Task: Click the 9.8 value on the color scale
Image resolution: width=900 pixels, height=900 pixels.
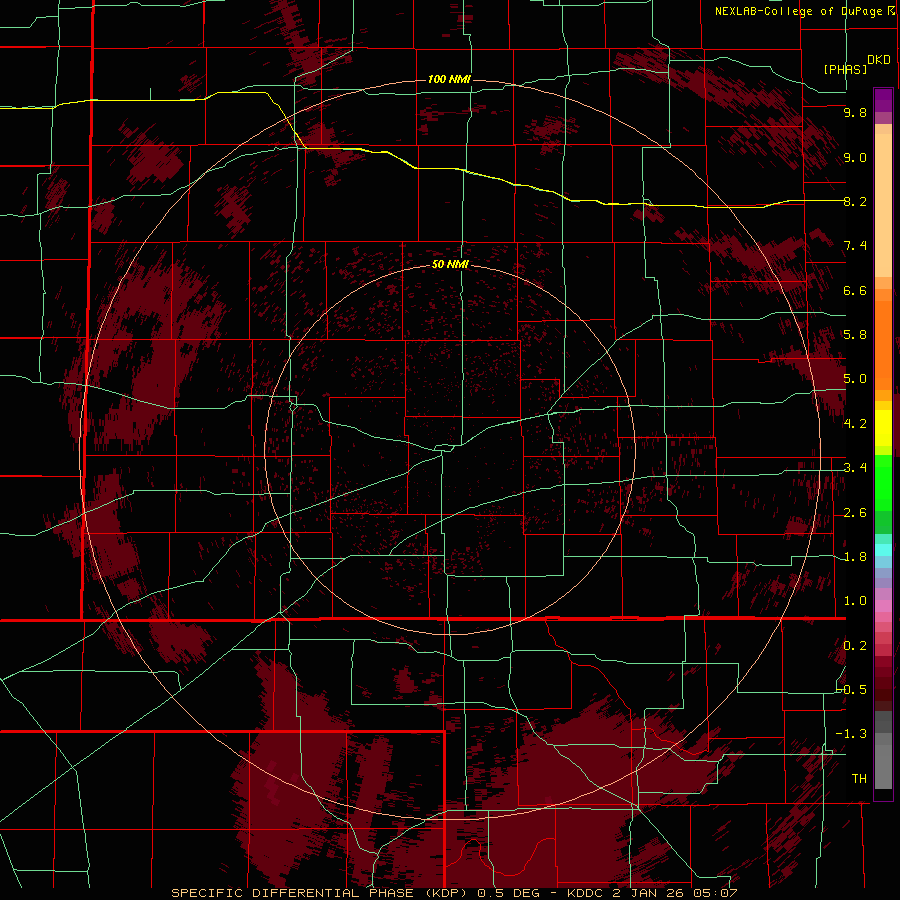Action: click(x=855, y=112)
